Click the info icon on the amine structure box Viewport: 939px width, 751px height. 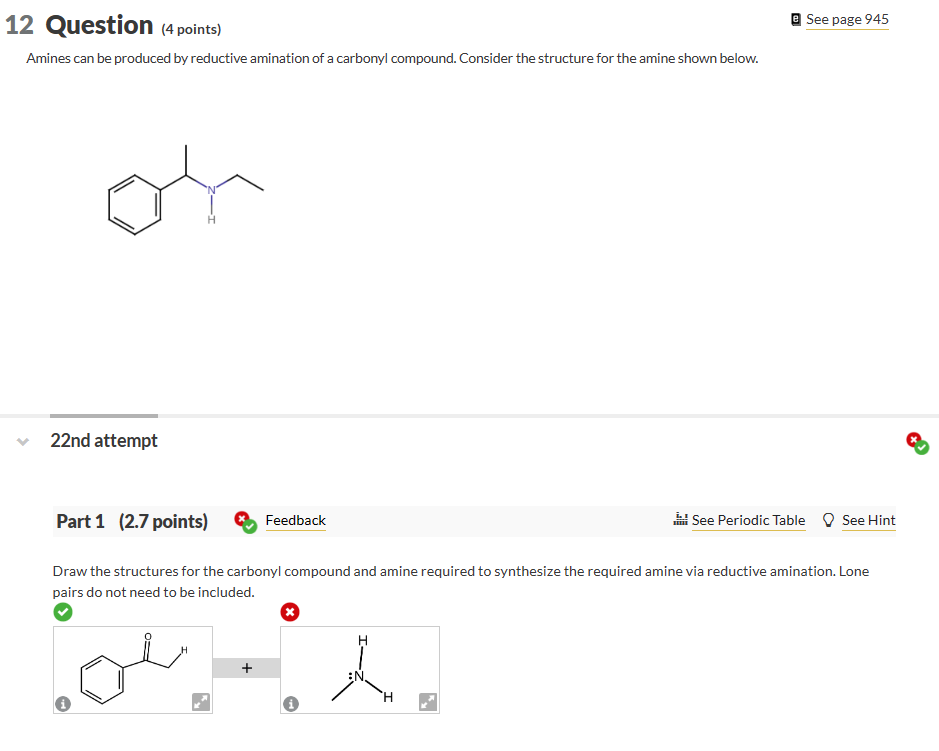click(x=290, y=704)
